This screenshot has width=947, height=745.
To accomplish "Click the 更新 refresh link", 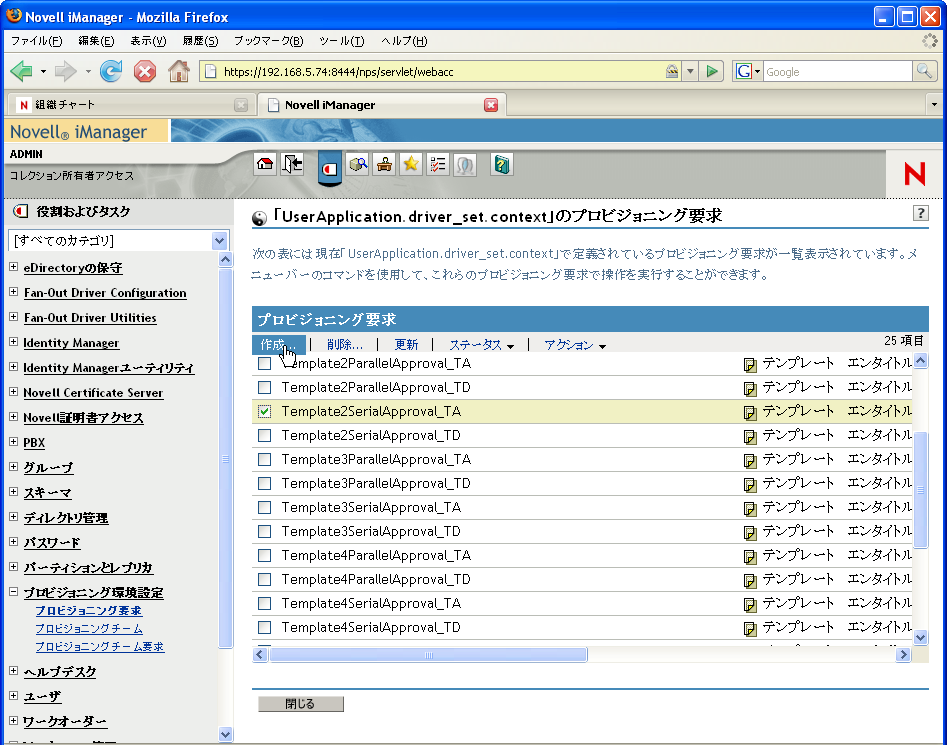I will click(406, 345).
